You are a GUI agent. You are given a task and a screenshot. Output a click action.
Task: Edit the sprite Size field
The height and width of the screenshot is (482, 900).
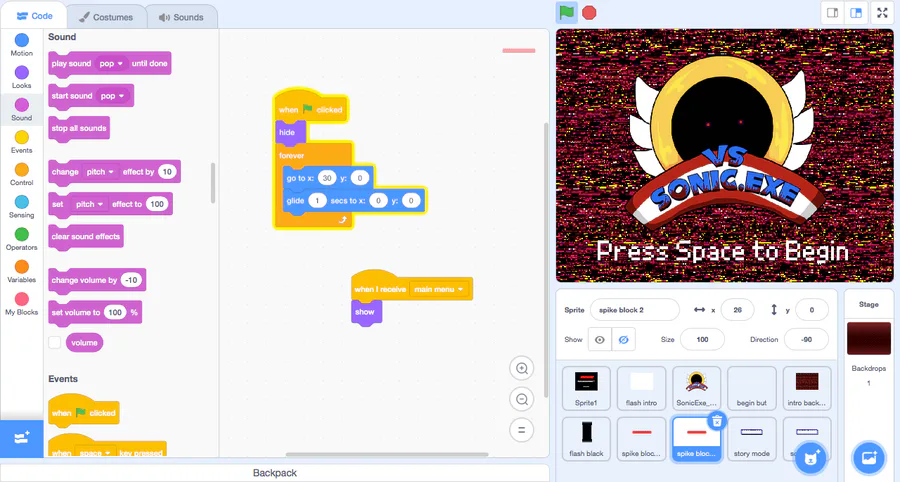point(702,340)
